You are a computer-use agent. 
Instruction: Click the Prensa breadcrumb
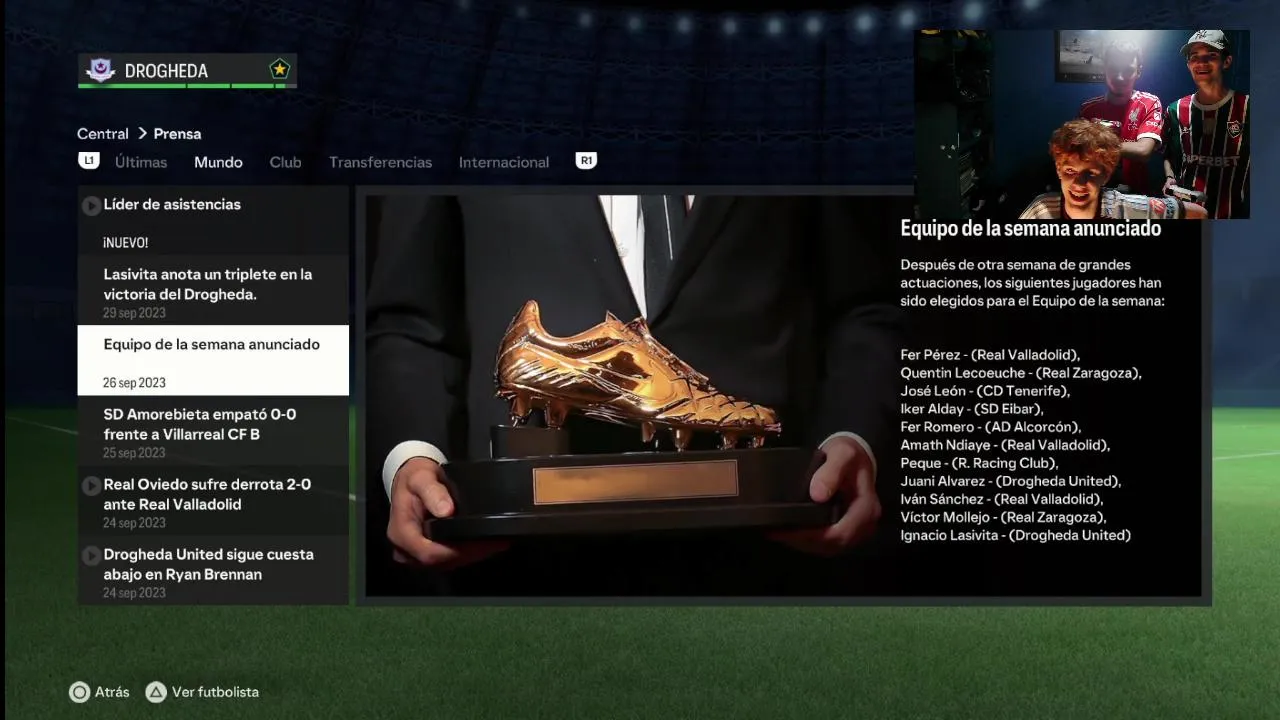coord(177,133)
